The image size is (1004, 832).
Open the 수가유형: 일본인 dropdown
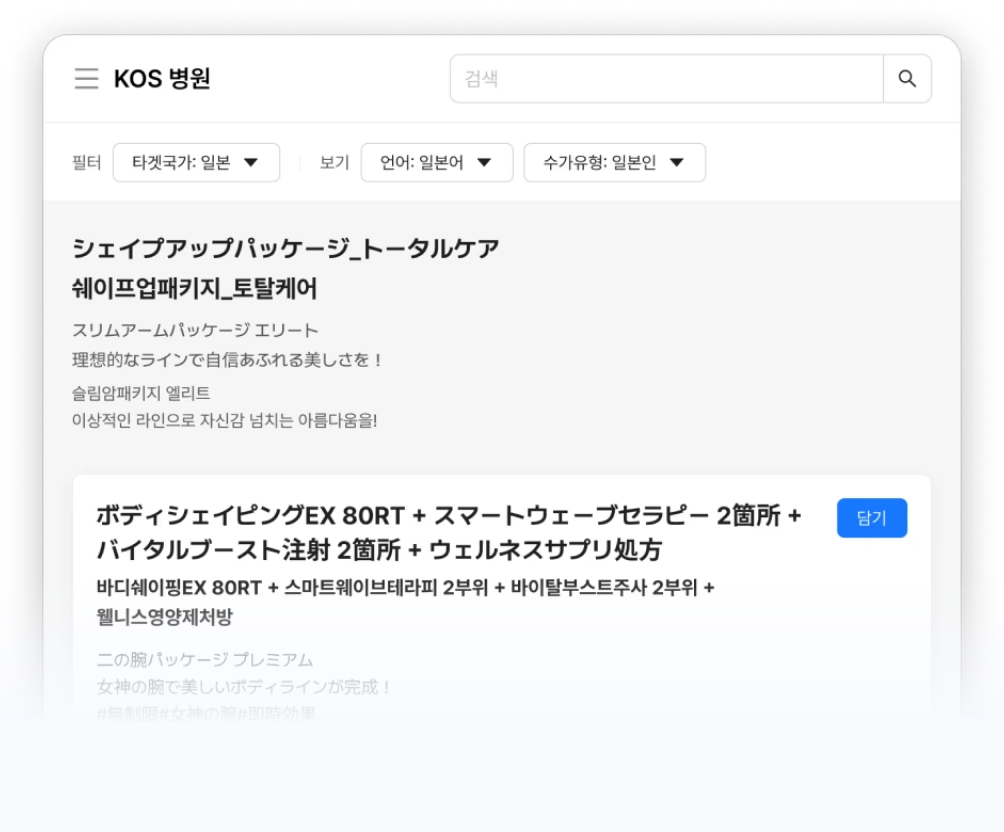[613, 162]
